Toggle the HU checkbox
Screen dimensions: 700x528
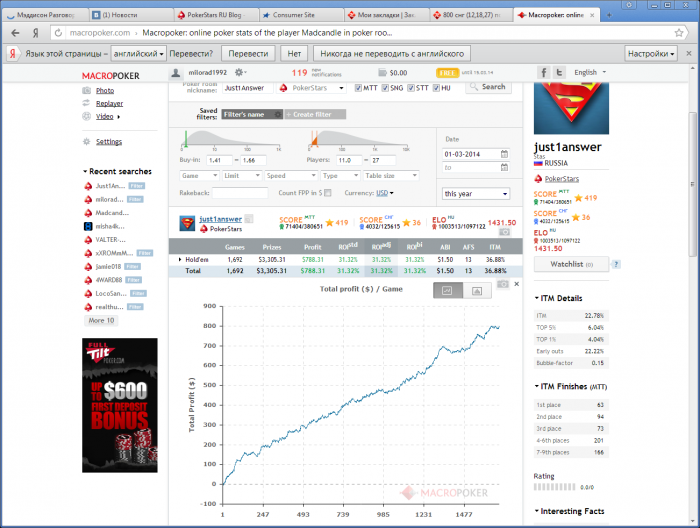click(x=437, y=88)
